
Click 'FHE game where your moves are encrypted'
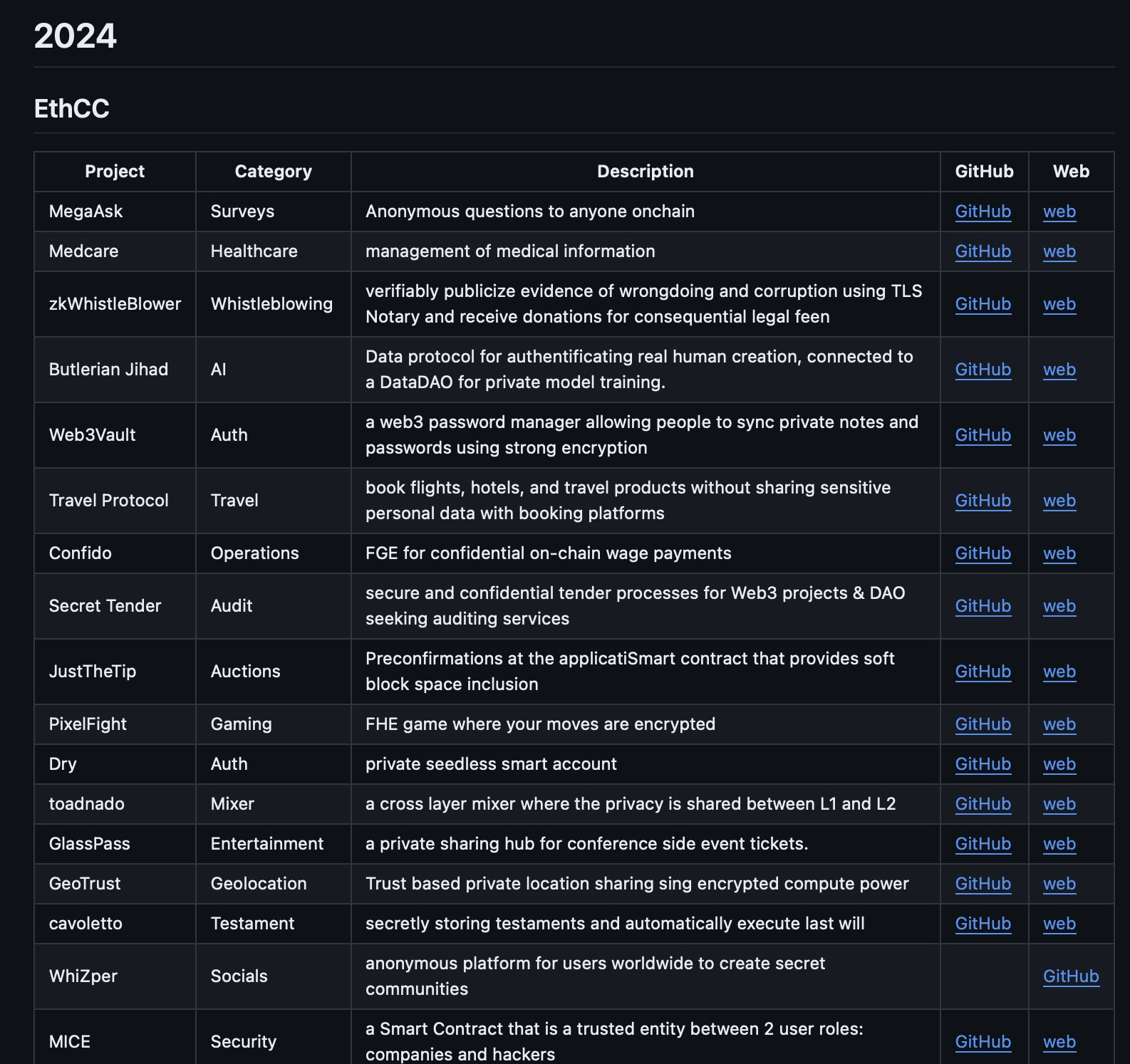click(x=540, y=724)
